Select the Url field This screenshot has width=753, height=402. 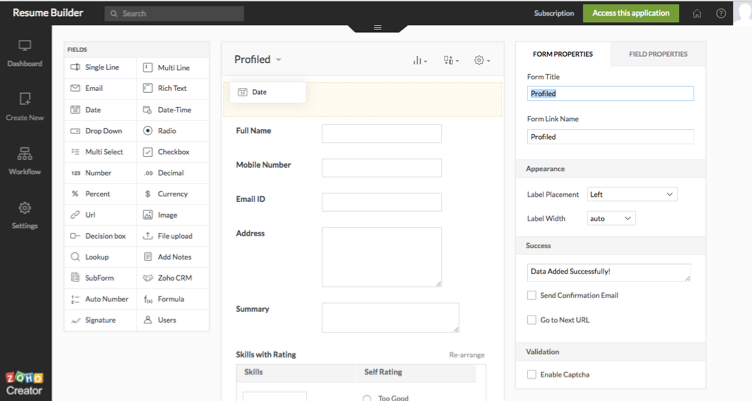click(x=100, y=215)
